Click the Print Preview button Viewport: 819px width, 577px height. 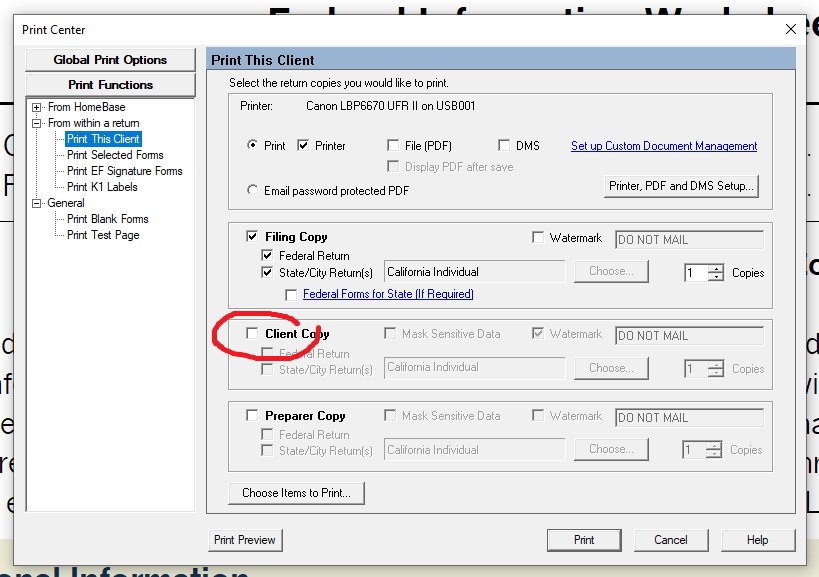[245, 540]
